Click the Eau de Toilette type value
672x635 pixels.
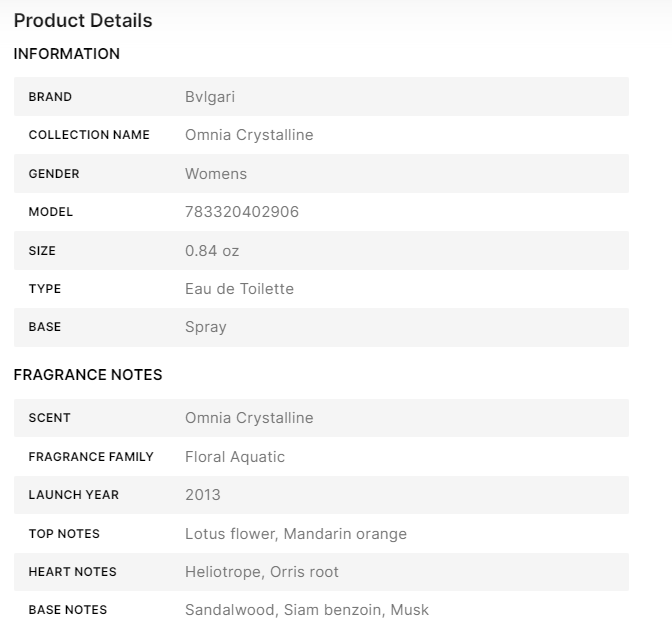click(239, 289)
